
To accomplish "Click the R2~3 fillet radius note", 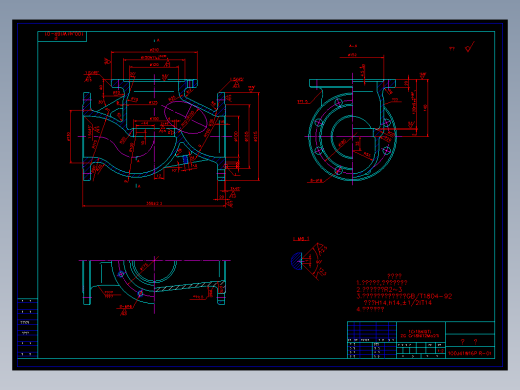I will pyautogui.click(x=379, y=289).
